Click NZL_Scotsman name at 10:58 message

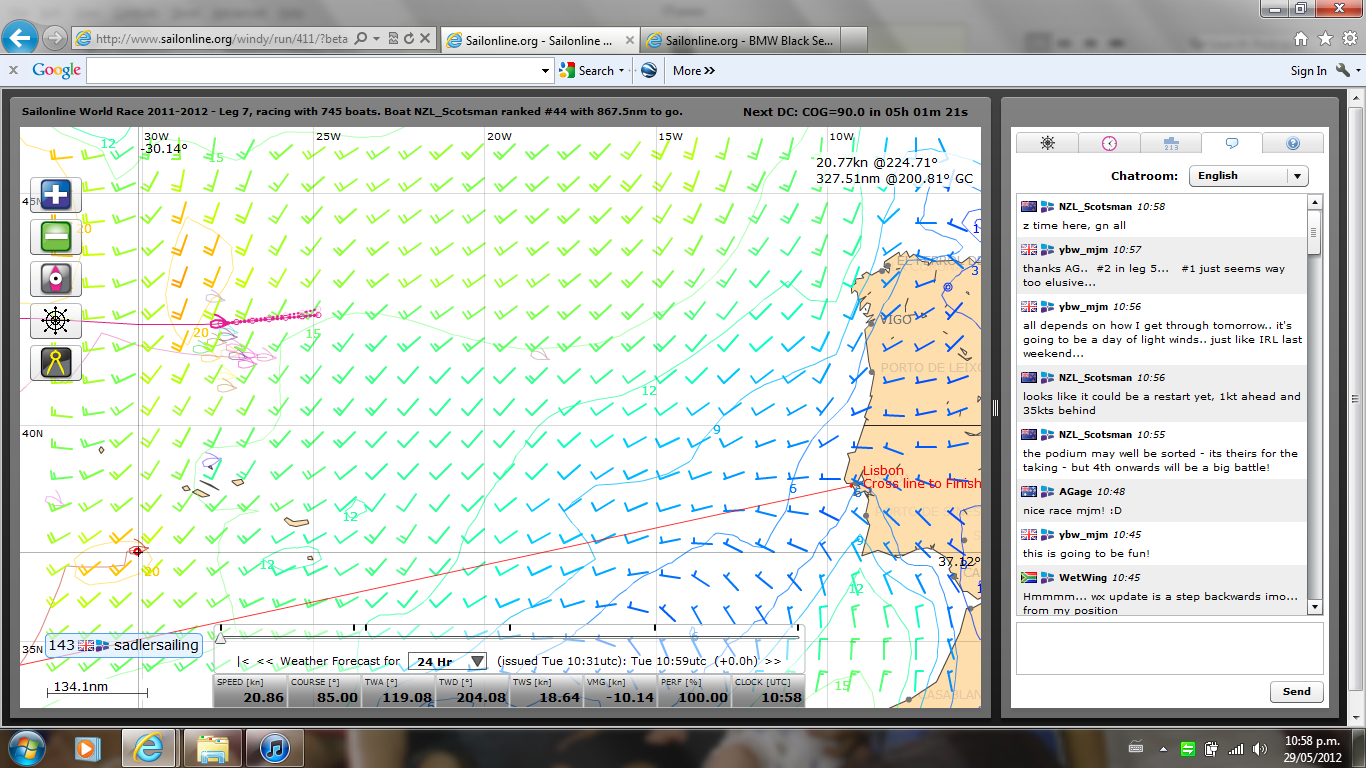click(1097, 206)
